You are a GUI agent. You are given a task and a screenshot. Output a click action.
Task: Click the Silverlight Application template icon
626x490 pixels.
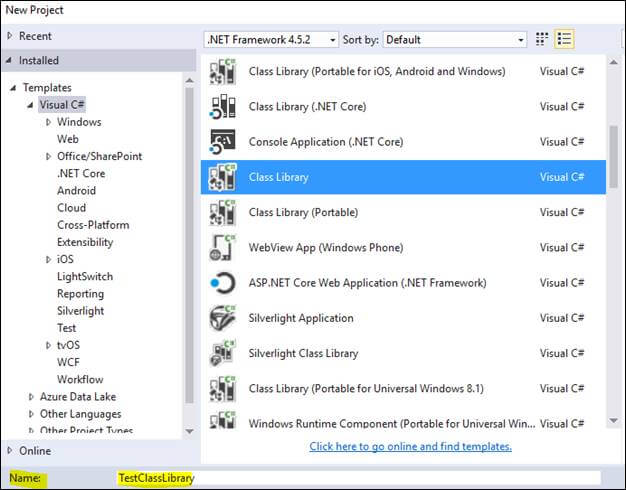tap(223, 318)
